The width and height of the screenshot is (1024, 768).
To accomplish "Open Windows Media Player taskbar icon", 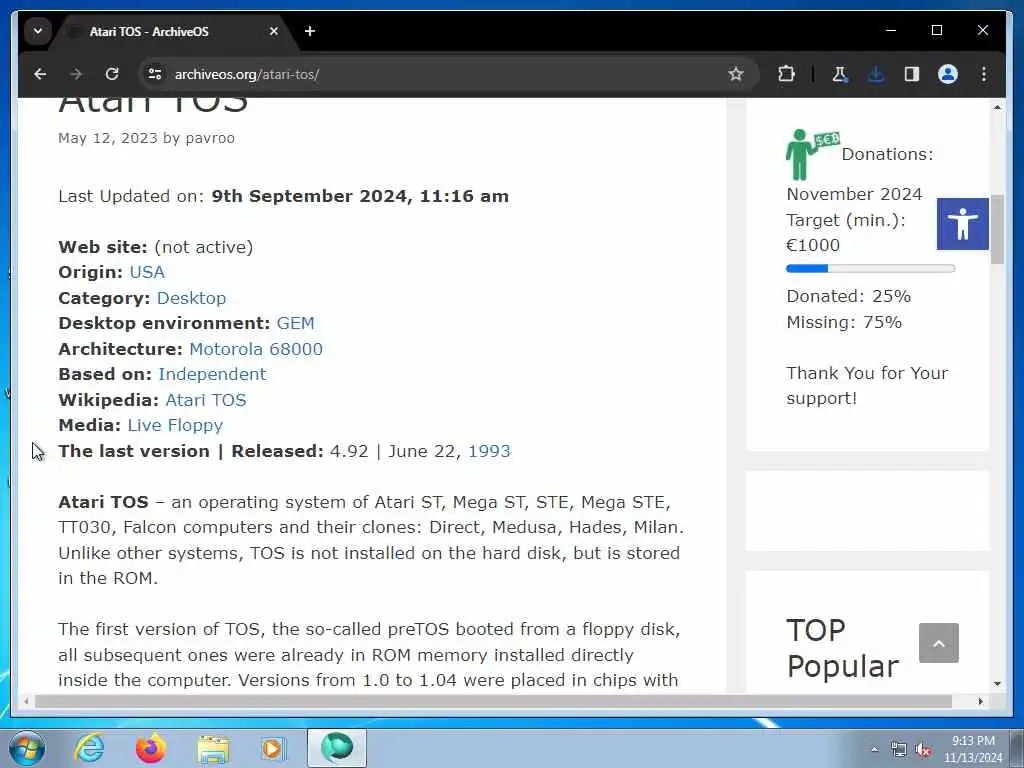I will point(274,748).
